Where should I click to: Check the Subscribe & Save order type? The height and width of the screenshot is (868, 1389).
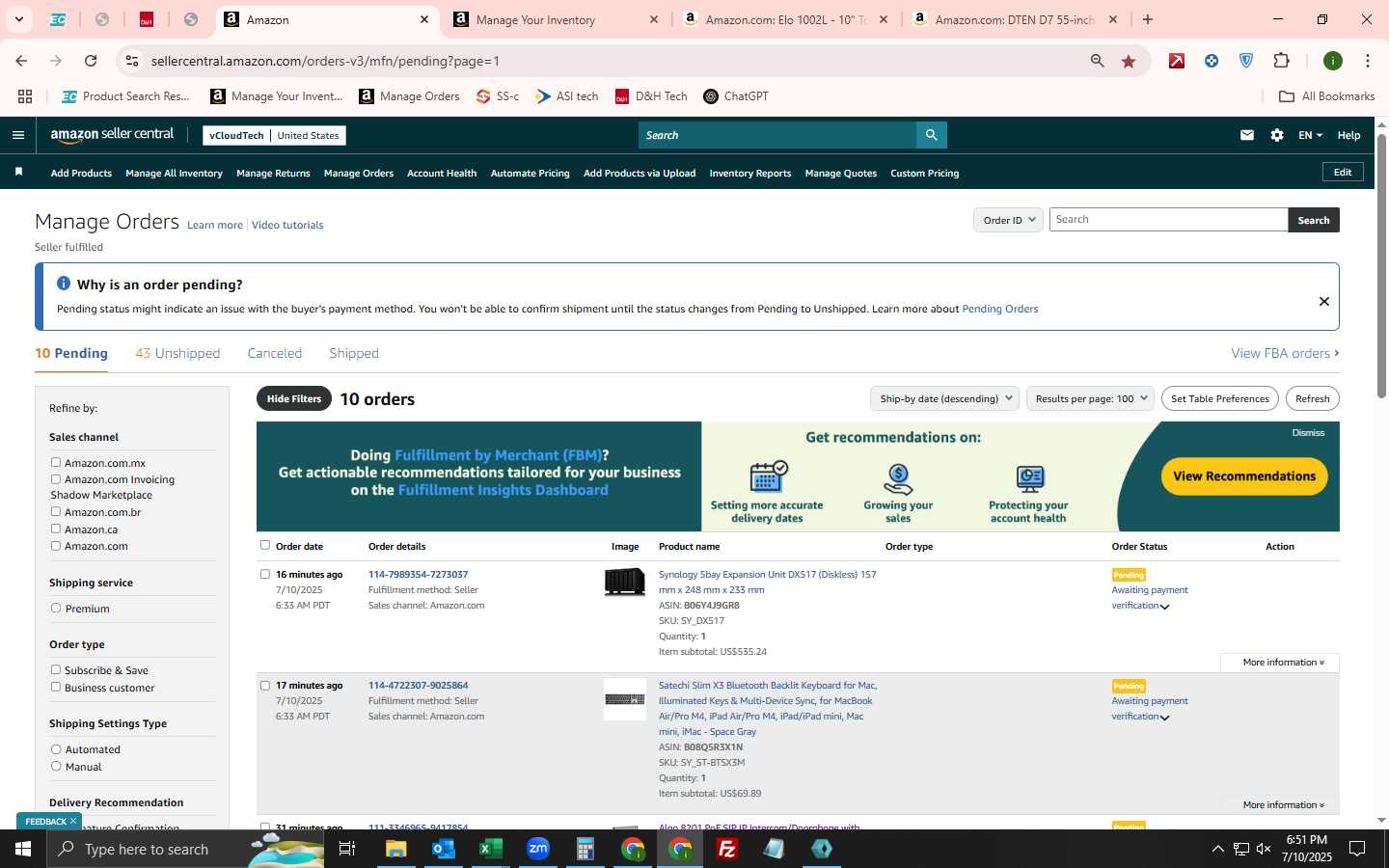pyautogui.click(x=56, y=670)
